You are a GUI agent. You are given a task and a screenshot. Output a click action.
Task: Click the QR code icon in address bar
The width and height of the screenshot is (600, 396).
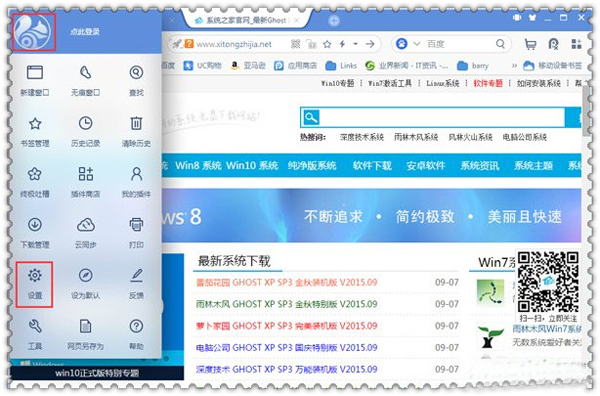tap(295, 44)
